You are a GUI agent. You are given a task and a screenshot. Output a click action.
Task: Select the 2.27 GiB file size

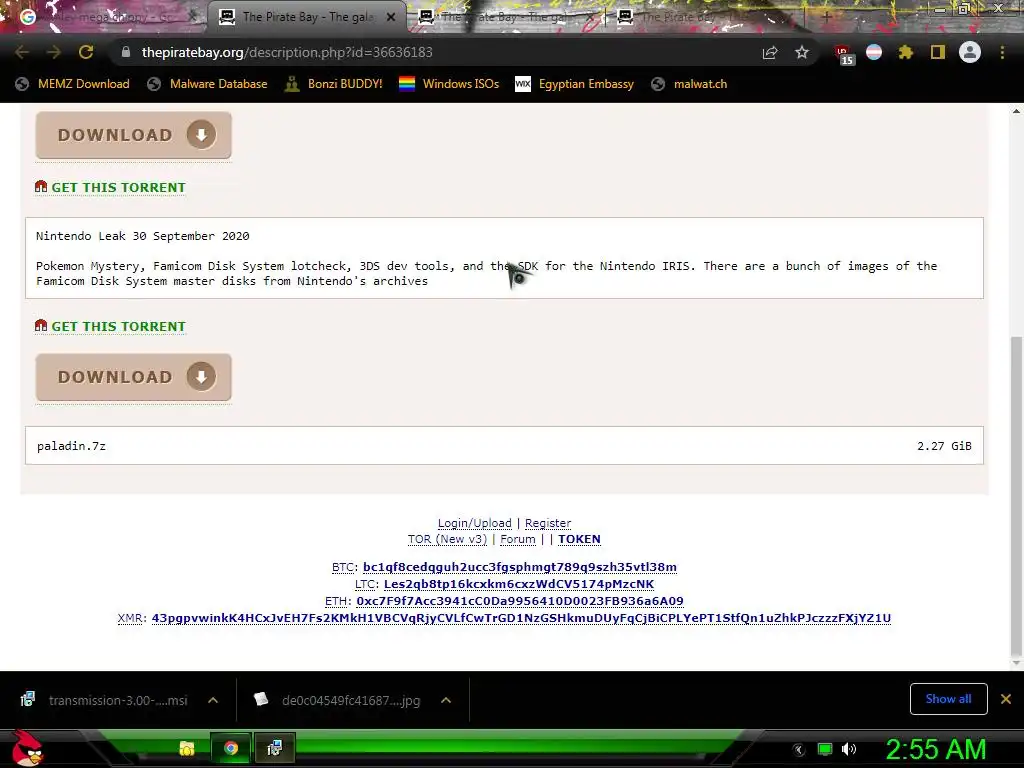944,446
